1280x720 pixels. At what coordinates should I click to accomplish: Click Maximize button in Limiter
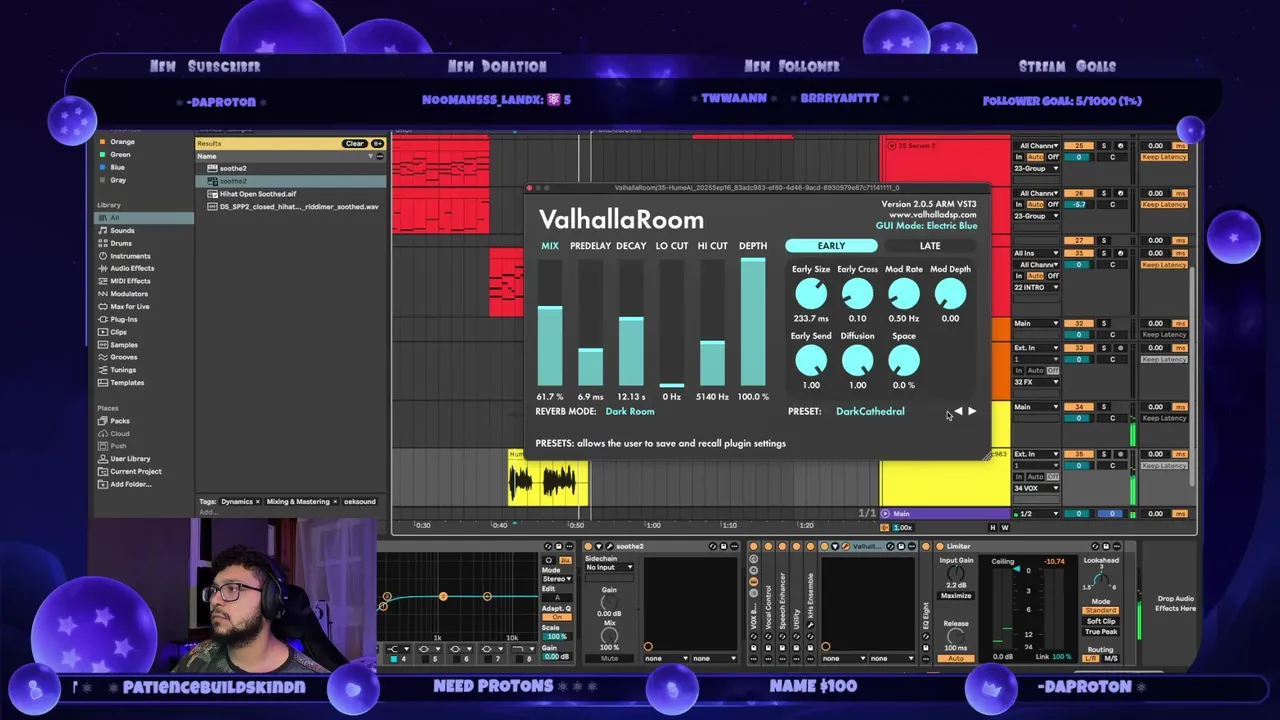[x=956, y=596]
